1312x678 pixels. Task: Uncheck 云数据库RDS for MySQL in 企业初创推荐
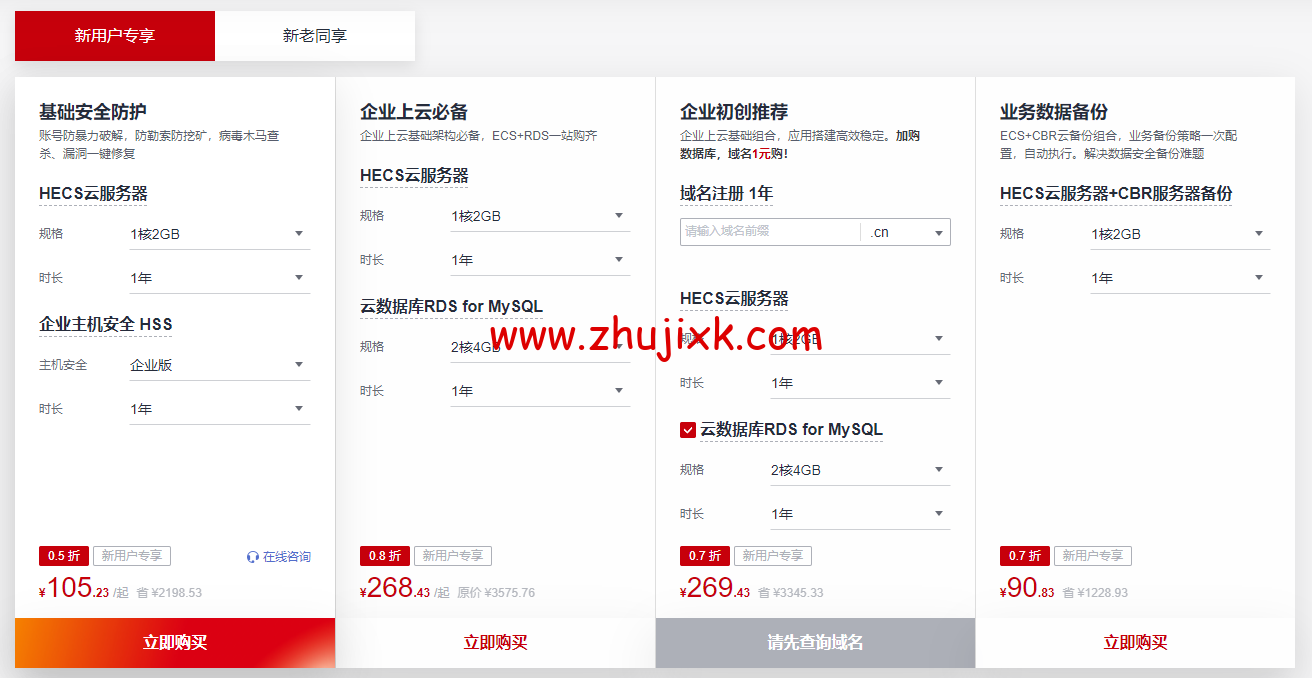point(687,429)
